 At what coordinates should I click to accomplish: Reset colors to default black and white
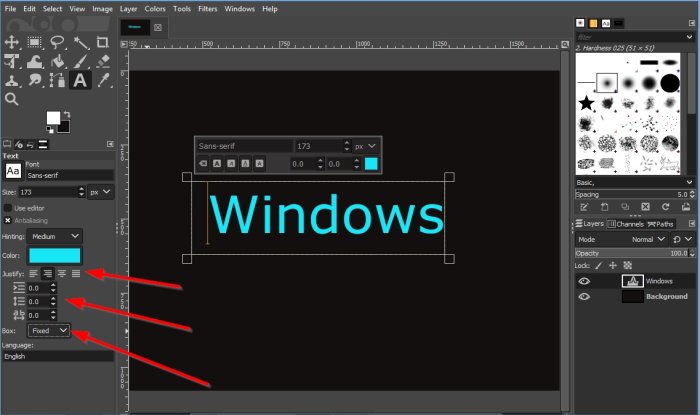pyautogui.click(x=49, y=130)
